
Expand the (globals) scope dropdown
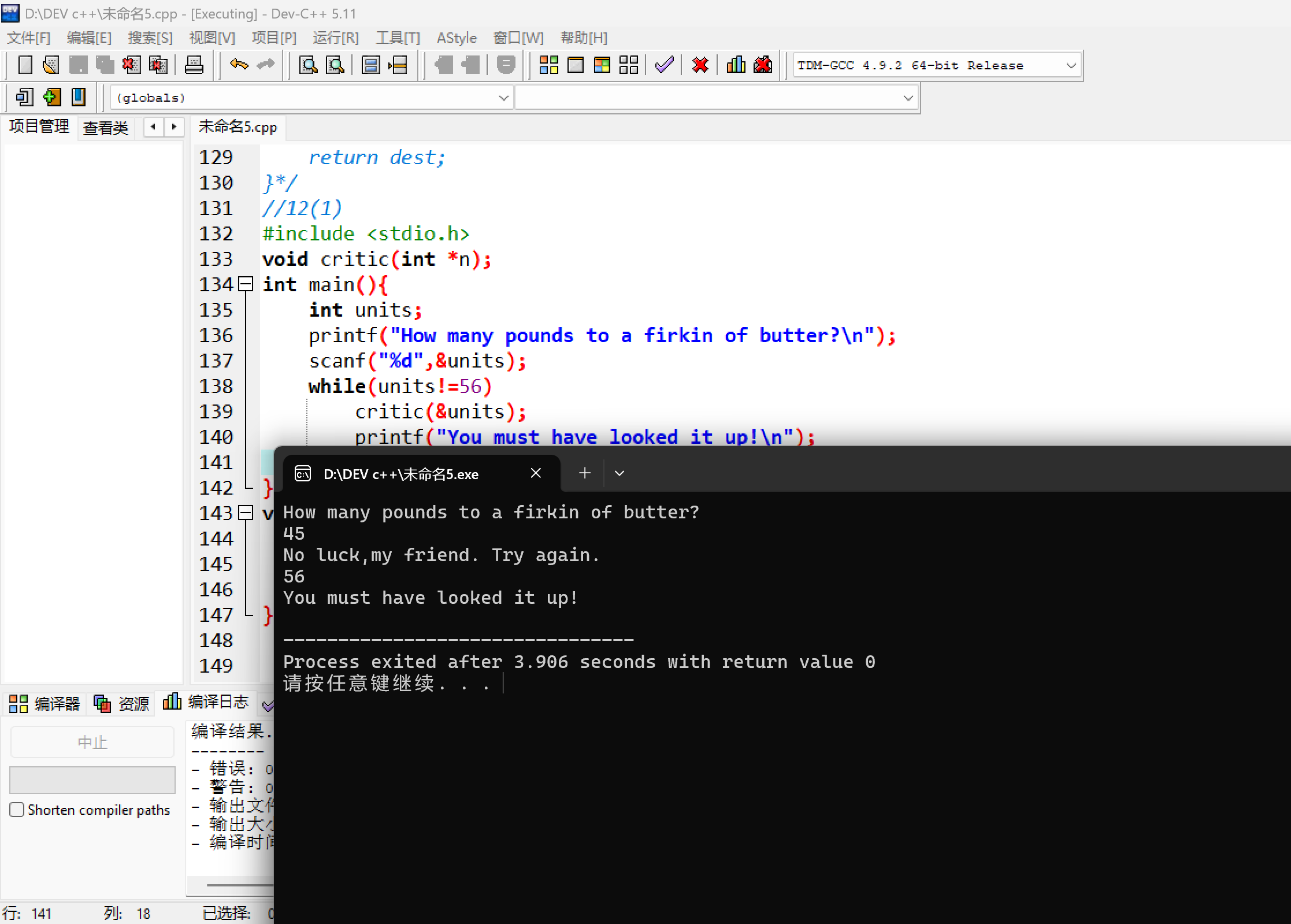(503, 98)
